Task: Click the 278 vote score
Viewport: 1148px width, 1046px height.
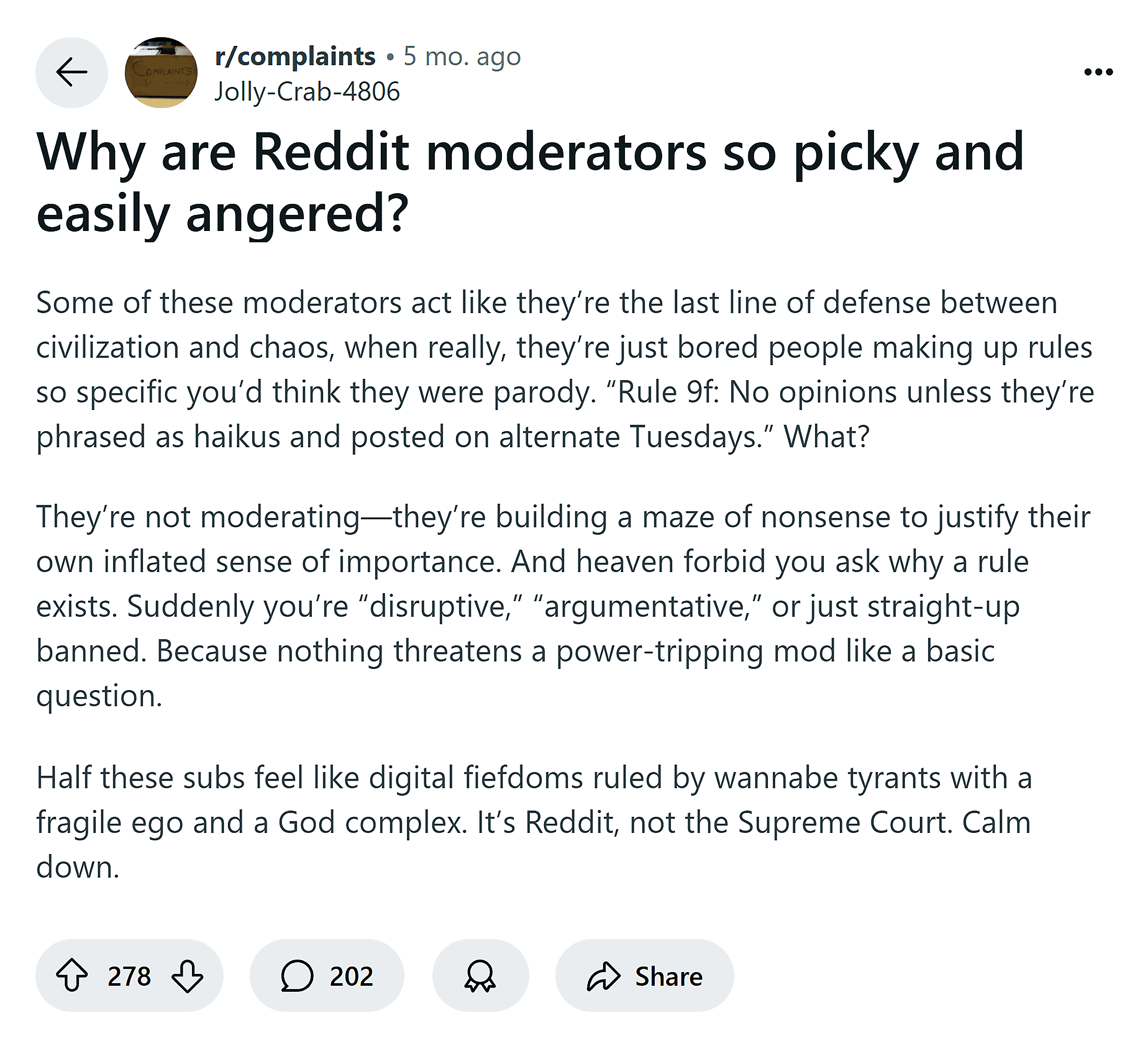Action: click(129, 976)
